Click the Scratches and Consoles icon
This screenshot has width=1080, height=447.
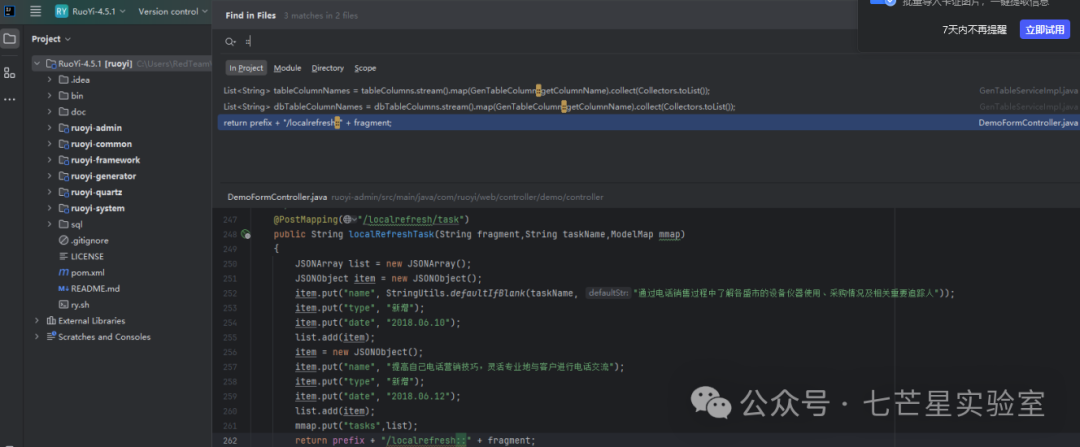[x=51, y=337]
